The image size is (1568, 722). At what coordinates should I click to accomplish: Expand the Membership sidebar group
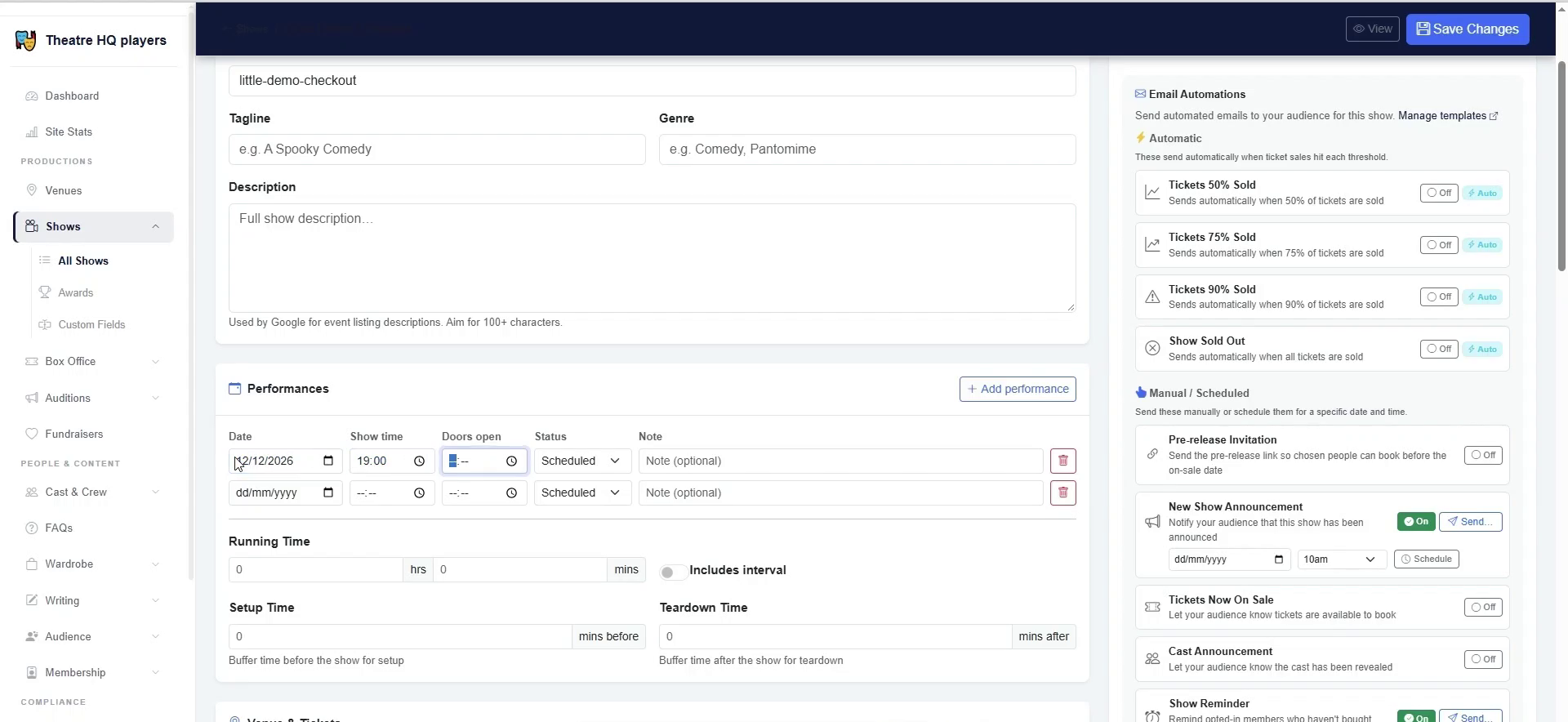click(155, 672)
